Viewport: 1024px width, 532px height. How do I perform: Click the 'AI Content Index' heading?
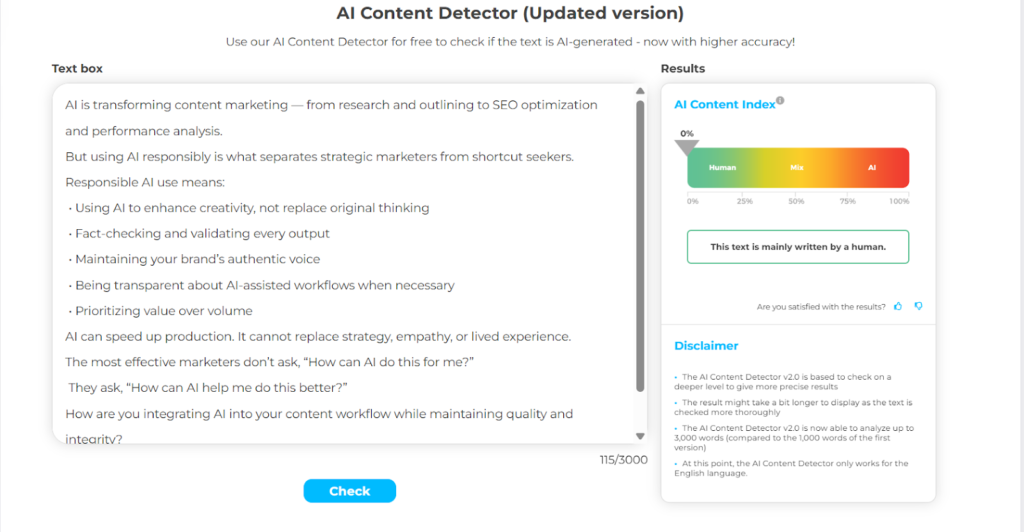pos(725,104)
